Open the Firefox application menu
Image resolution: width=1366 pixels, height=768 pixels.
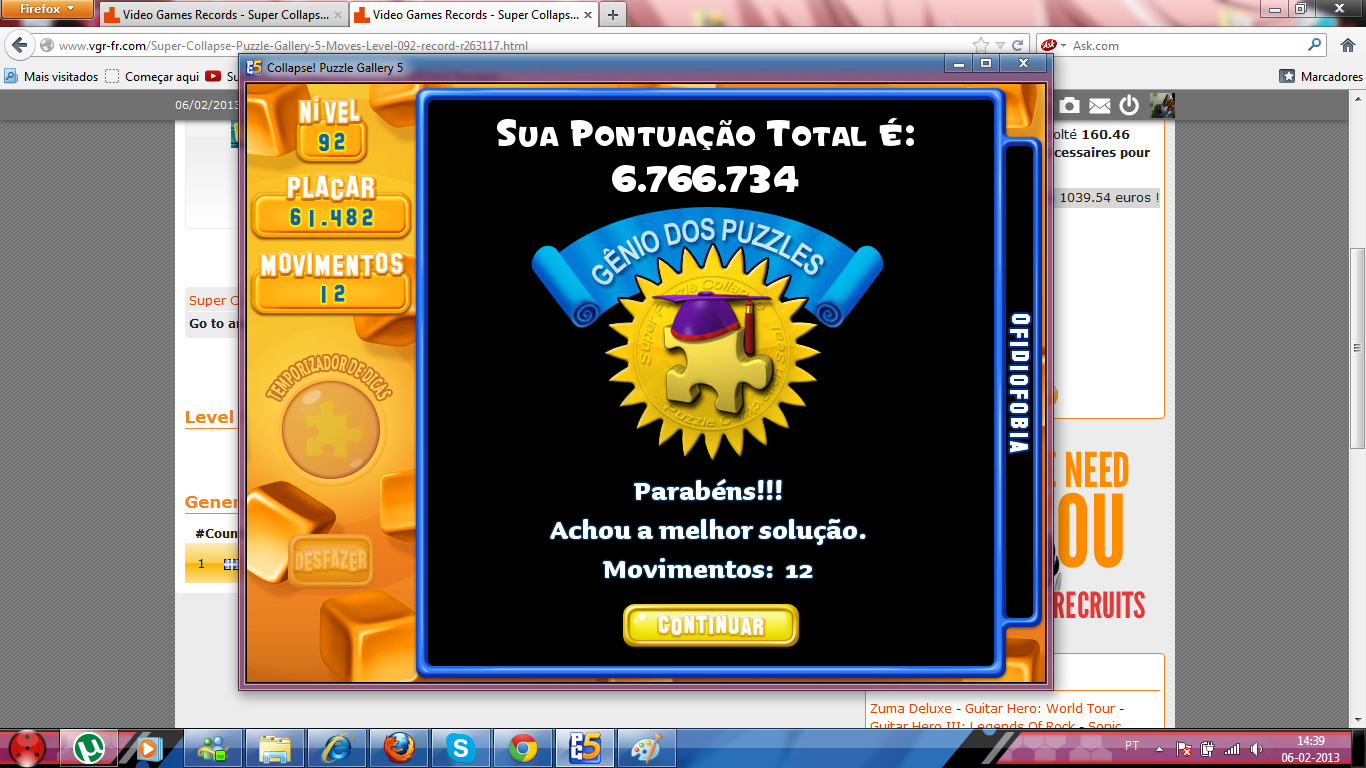[x=48, y=9]
